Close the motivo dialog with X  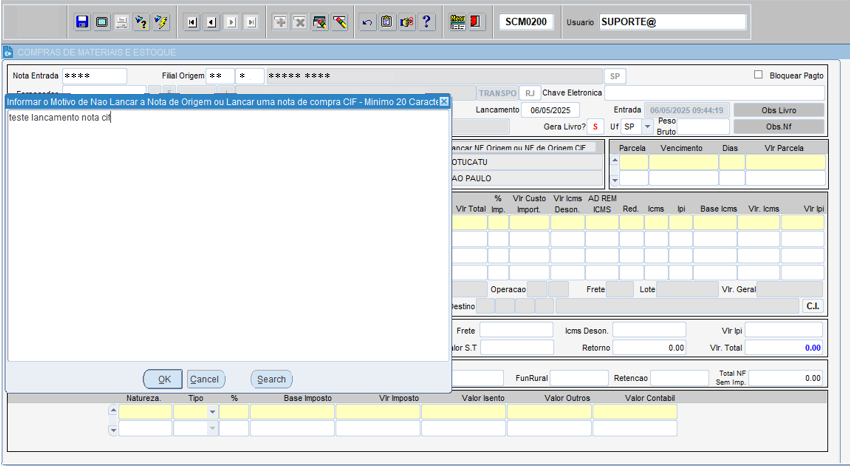pyautogui.click(x=444, y=102)
